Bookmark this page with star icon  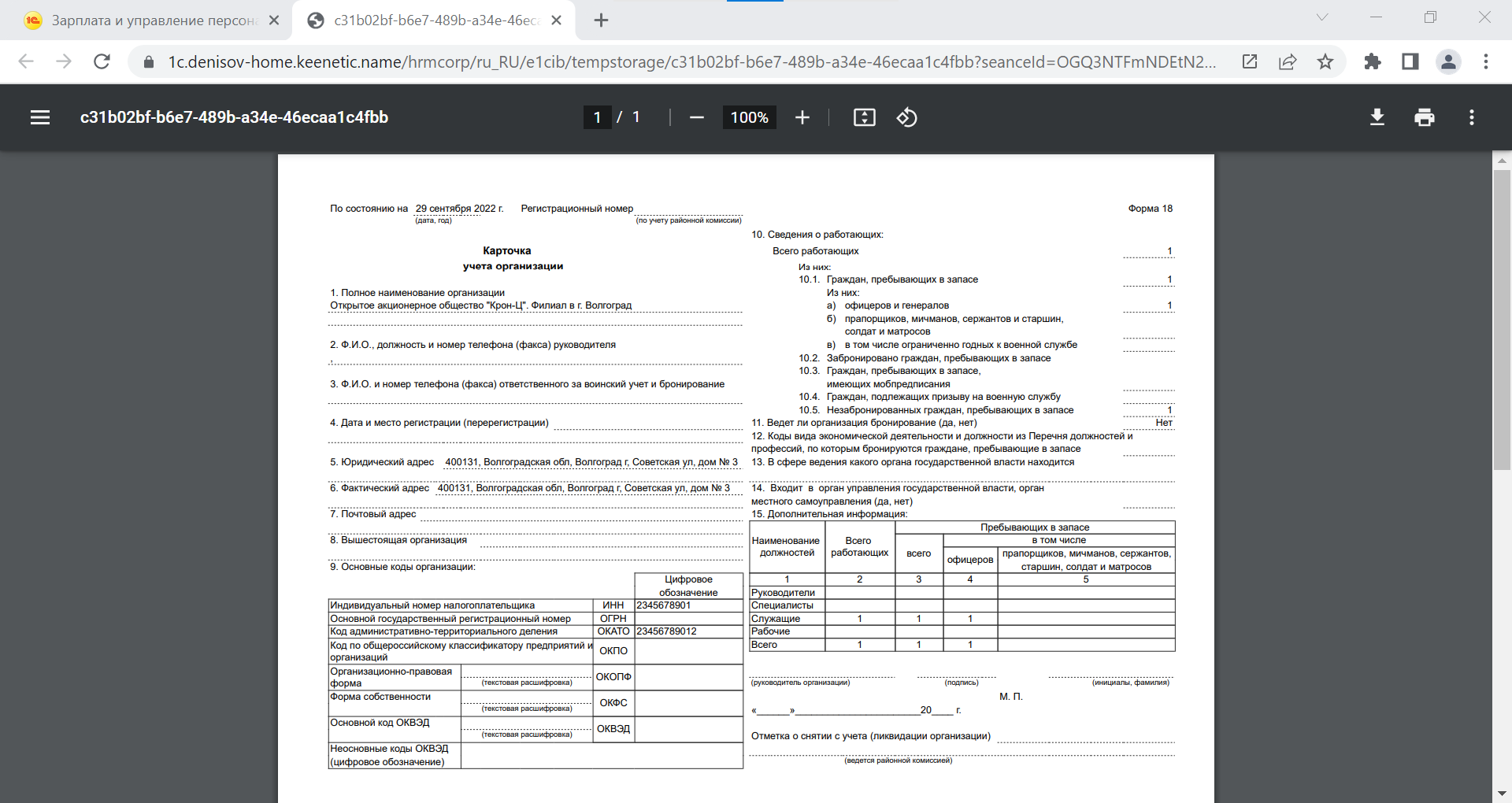pos(1325,61)
